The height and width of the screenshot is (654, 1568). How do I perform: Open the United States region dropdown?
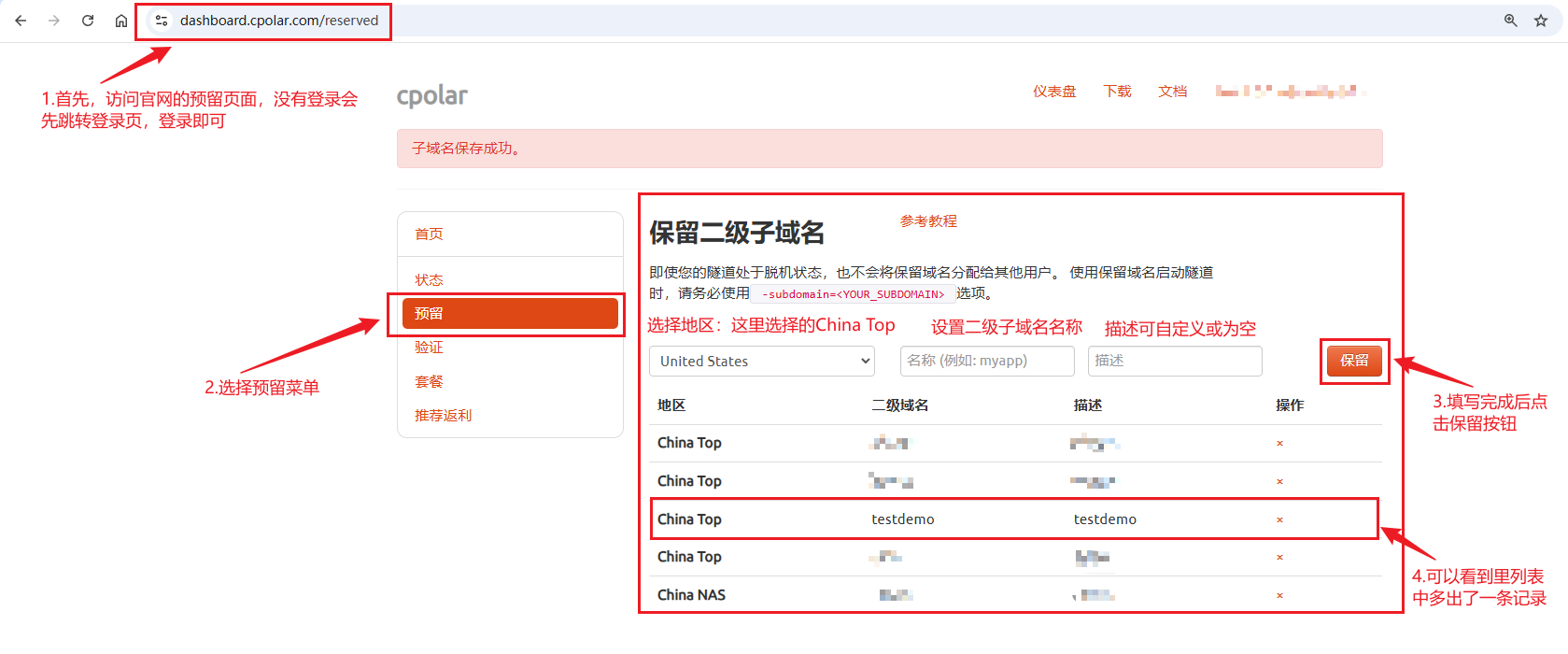coord(761,362)
